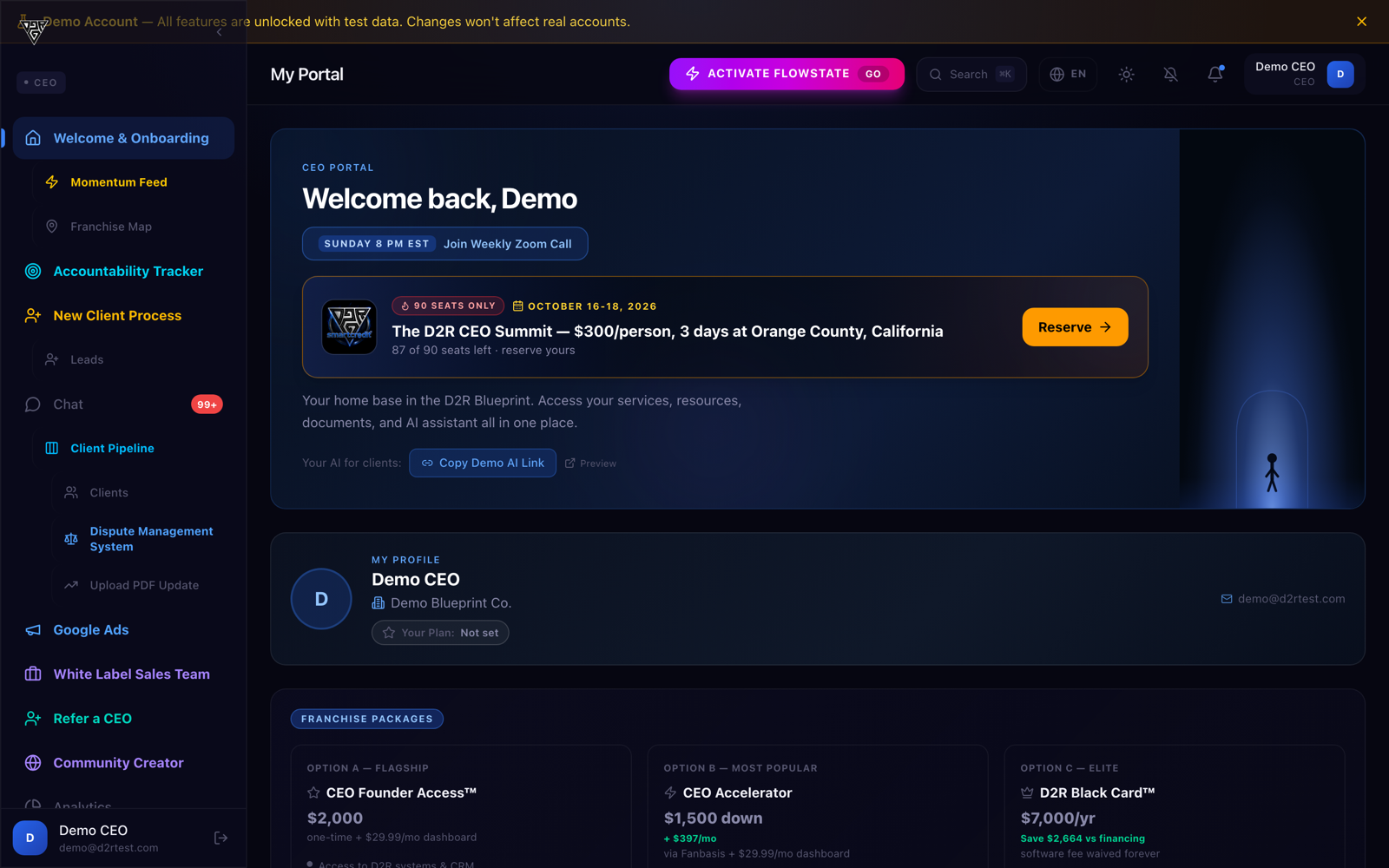Focus the Search field in header
Viewport: 1389px width, 868px height.
tap(971, 74)
